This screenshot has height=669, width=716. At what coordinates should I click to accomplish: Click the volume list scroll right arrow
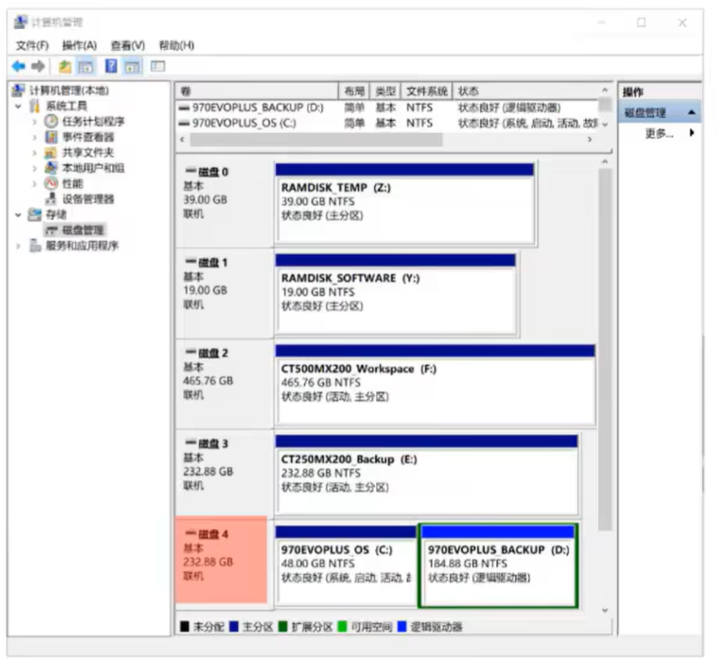pos(590,139)
